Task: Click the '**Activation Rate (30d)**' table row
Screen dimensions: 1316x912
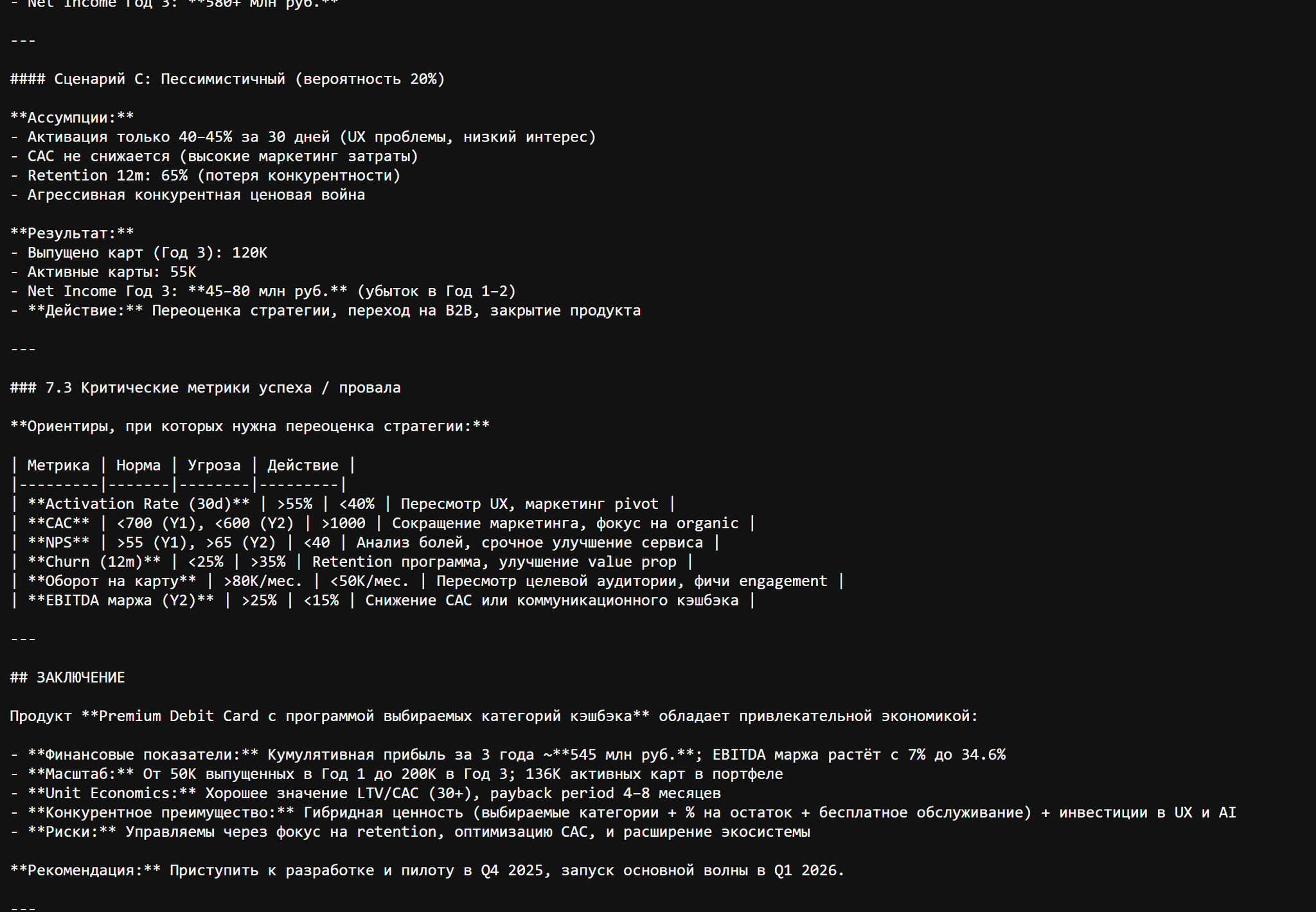Action: (138, 504)
